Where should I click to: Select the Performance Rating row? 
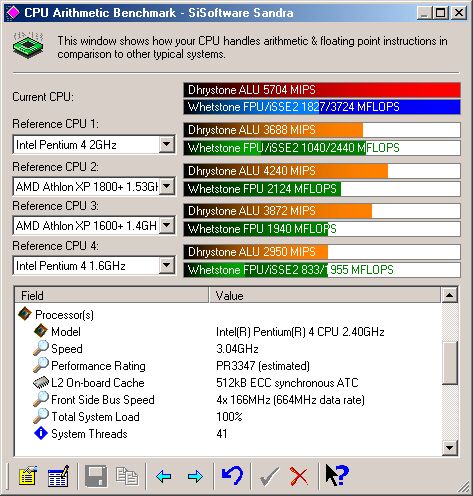coord(228,366)
